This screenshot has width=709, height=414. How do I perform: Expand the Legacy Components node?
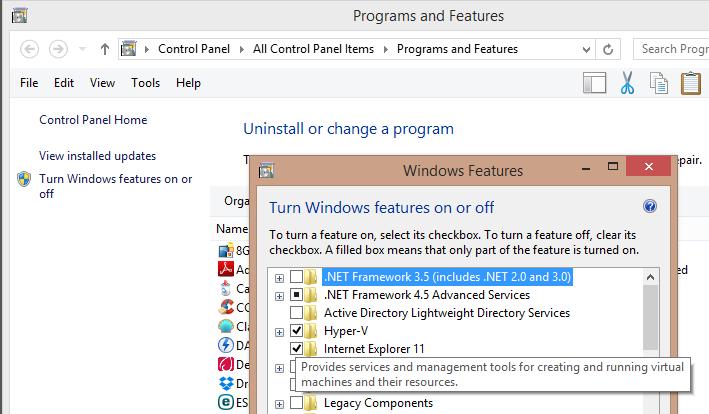click(279, 405)
